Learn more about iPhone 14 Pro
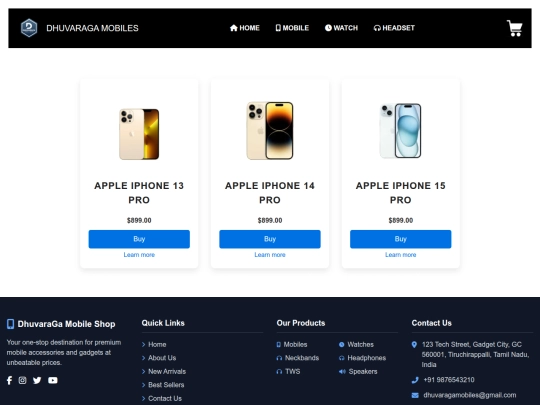 click(x=270, y=255)
